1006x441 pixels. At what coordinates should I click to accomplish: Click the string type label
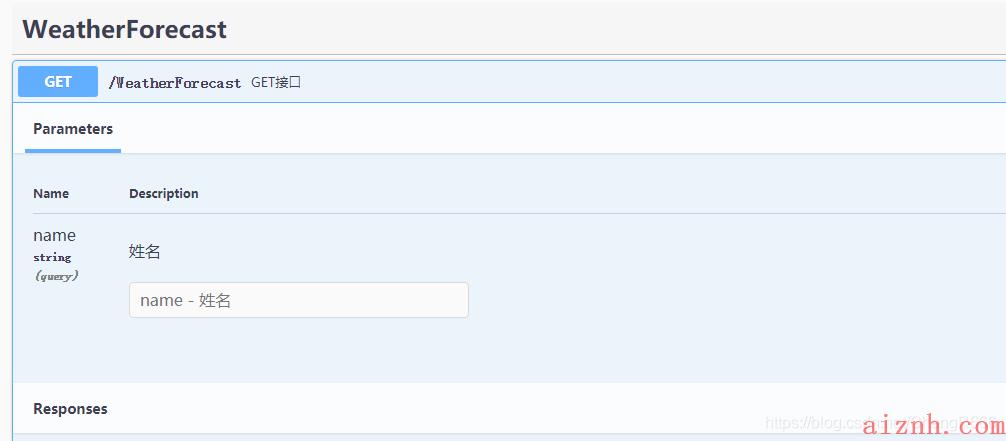[52, 257]
